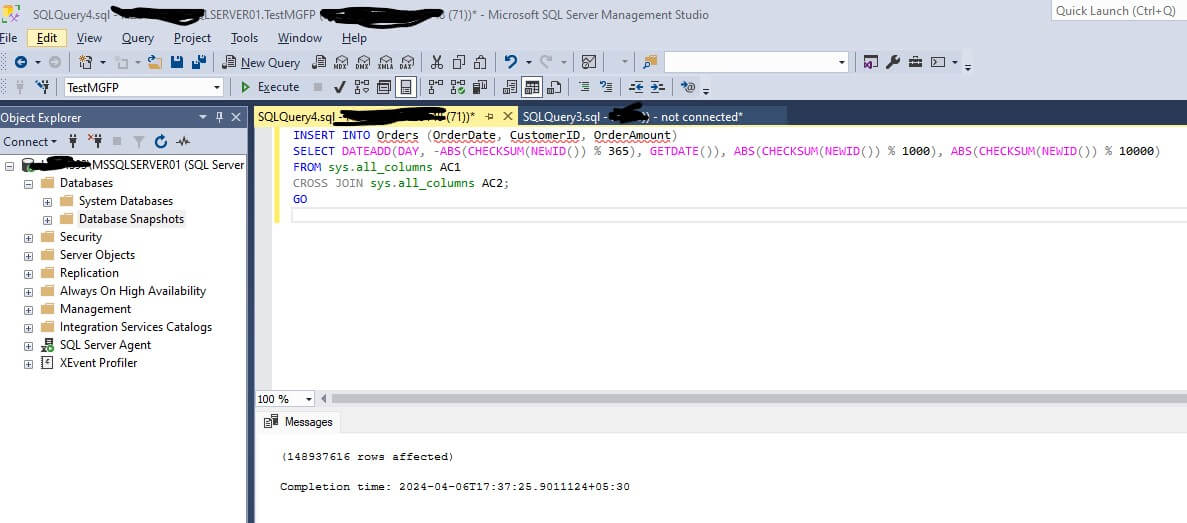Screen dimensions: 1187x523
Task: Decrease indent of selected lines
Action: pyautogui.click(x=636, y=87)
